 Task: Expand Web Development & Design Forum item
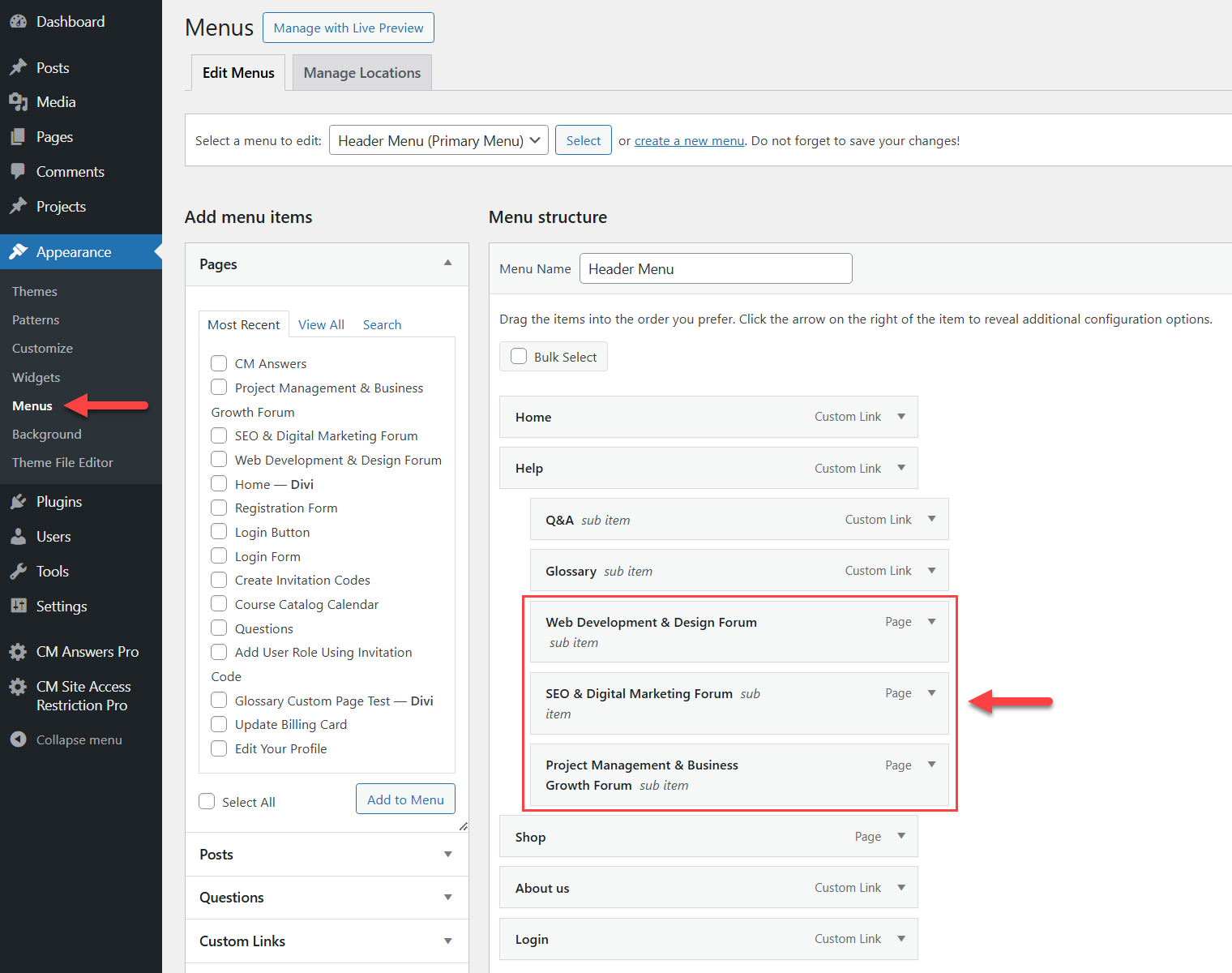pos(932,622)
